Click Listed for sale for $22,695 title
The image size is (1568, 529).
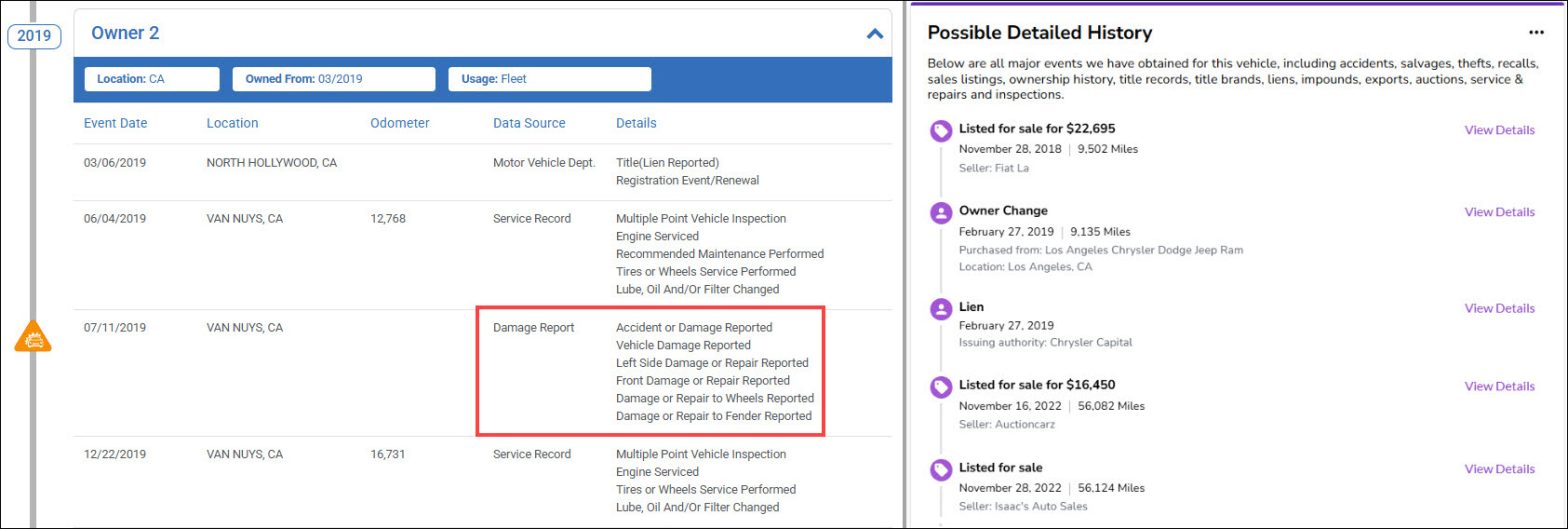(x=1037, y=129)
